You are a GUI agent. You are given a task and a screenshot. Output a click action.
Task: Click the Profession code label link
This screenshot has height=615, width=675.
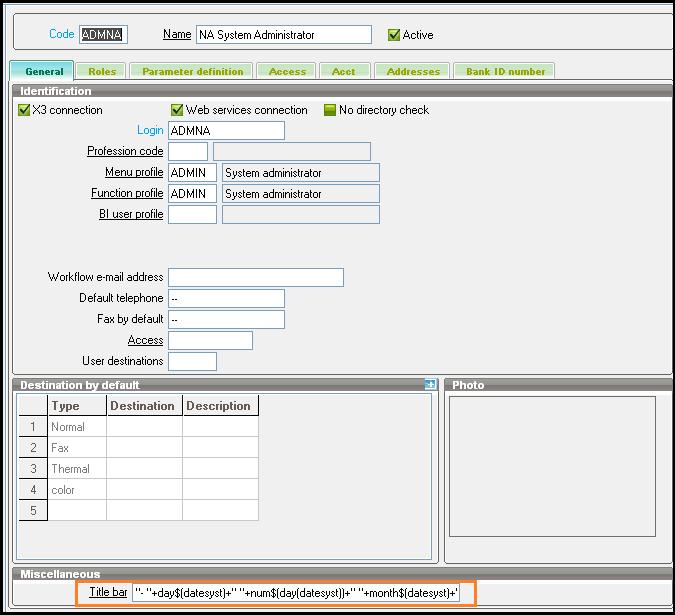[125, 151]
